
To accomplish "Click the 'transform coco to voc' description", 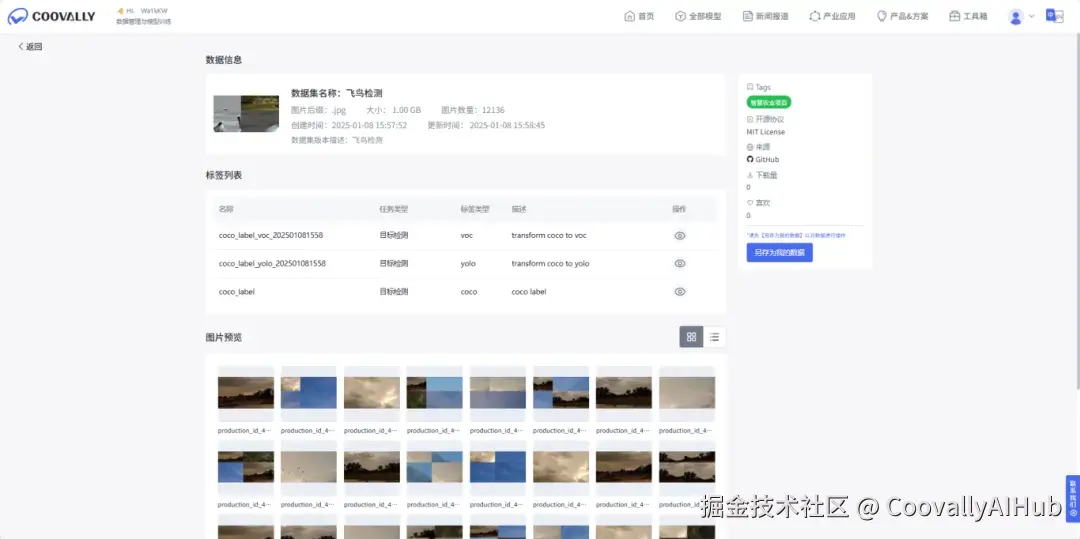I will (x=549, y=235).
